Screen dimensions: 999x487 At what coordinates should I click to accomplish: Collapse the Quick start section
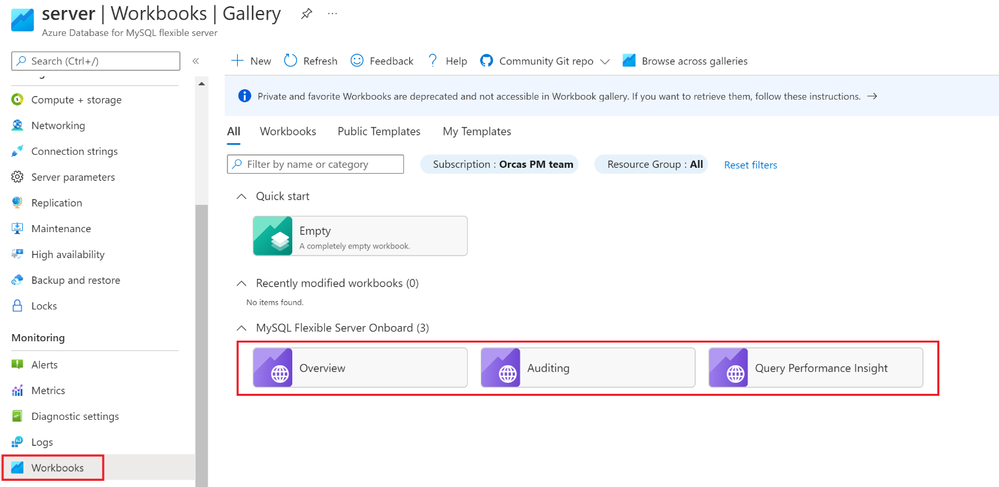(x=241, y=196)
